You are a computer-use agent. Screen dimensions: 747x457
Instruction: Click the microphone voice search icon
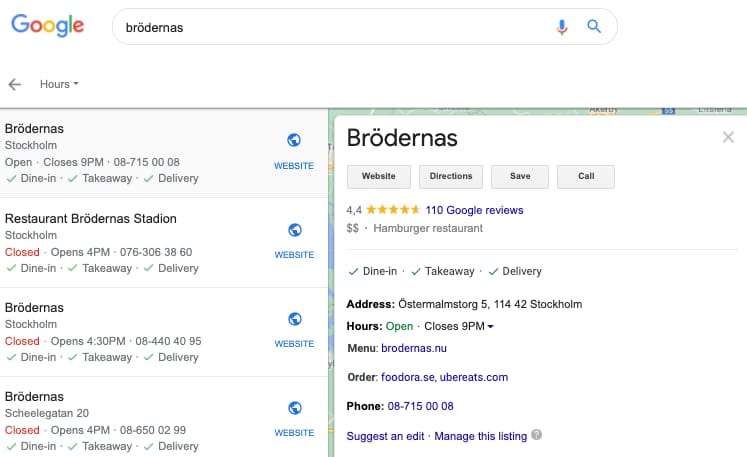pos(562,27)
